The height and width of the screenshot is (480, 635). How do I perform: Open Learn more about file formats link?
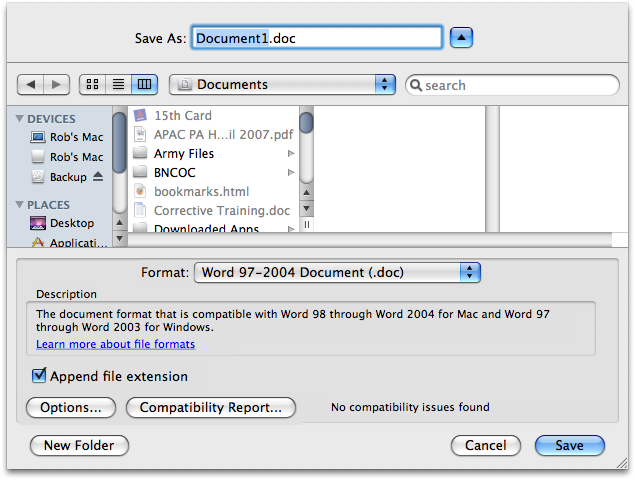(x=115, y=344)
